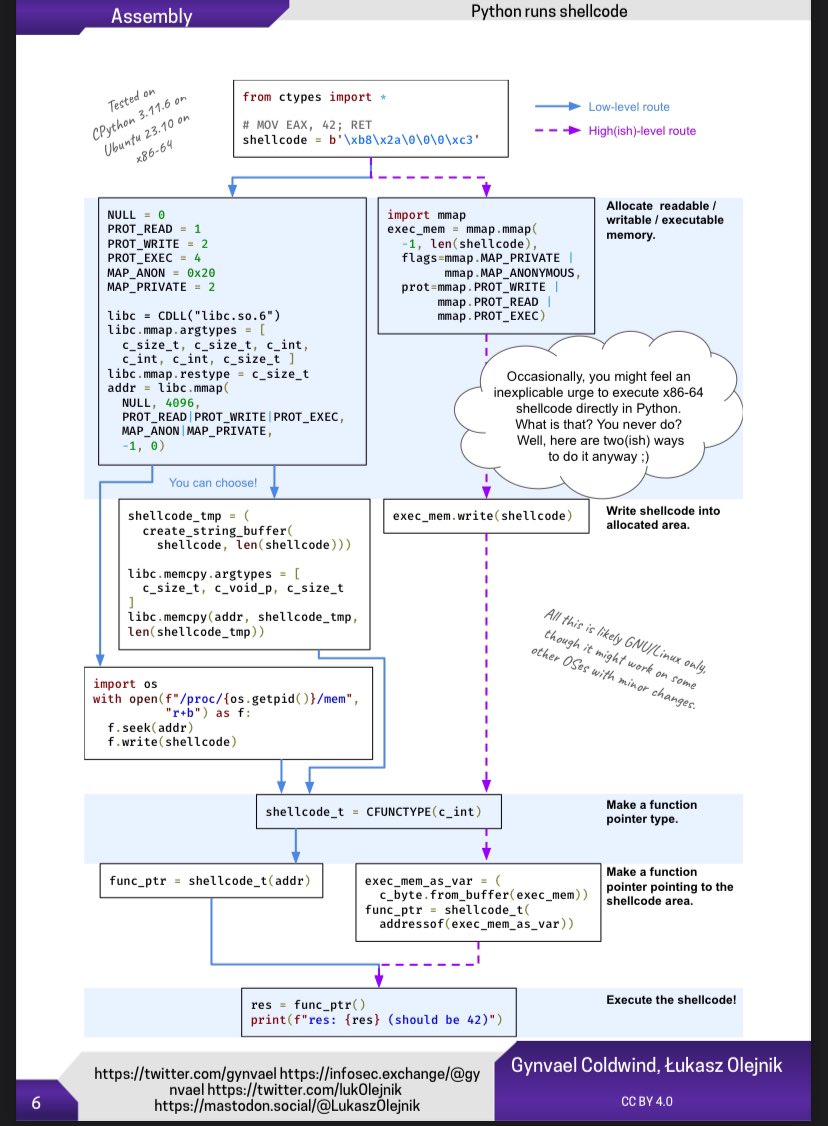Click the "from ctypes import *" code line

pyautogui.click(x=314, y=97)
